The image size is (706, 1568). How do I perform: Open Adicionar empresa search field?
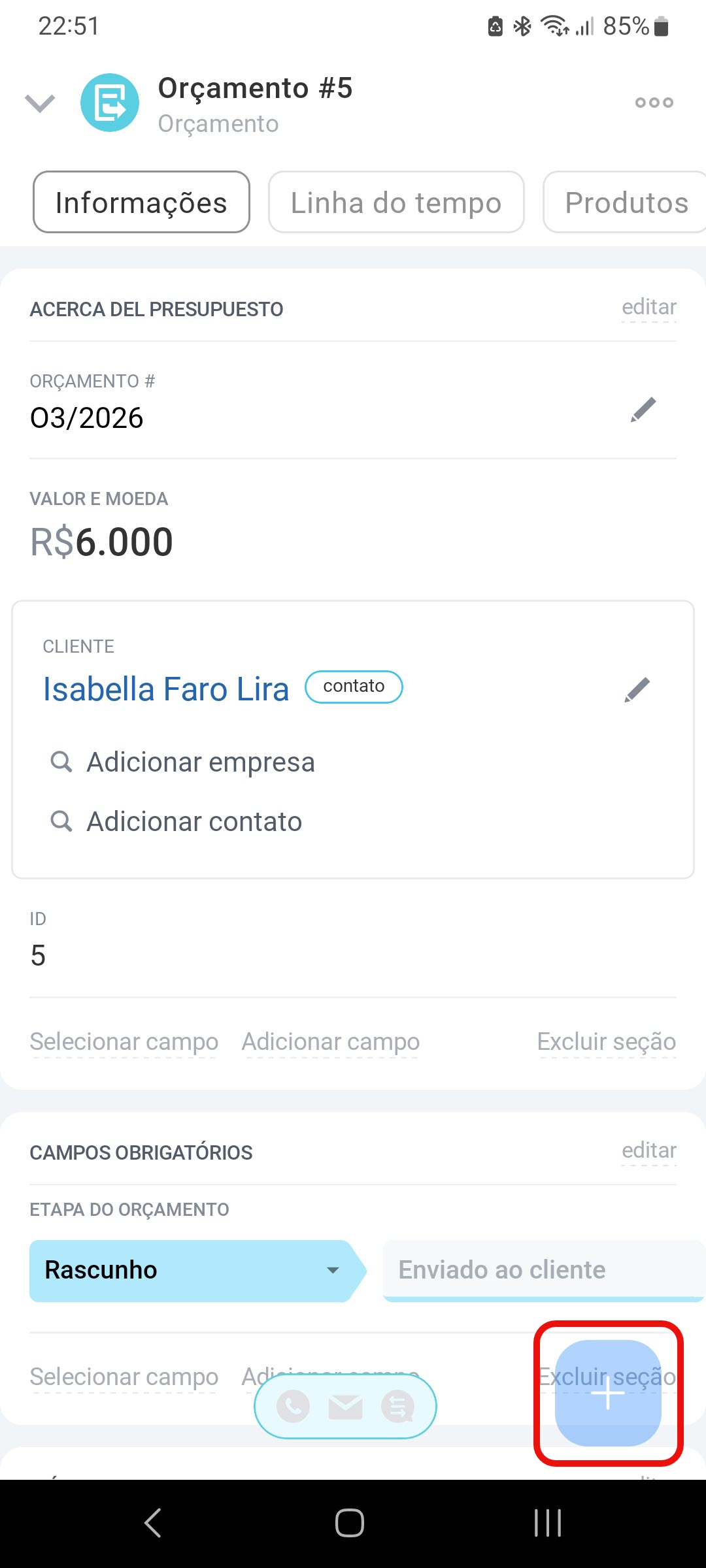[x=201, y=762]
